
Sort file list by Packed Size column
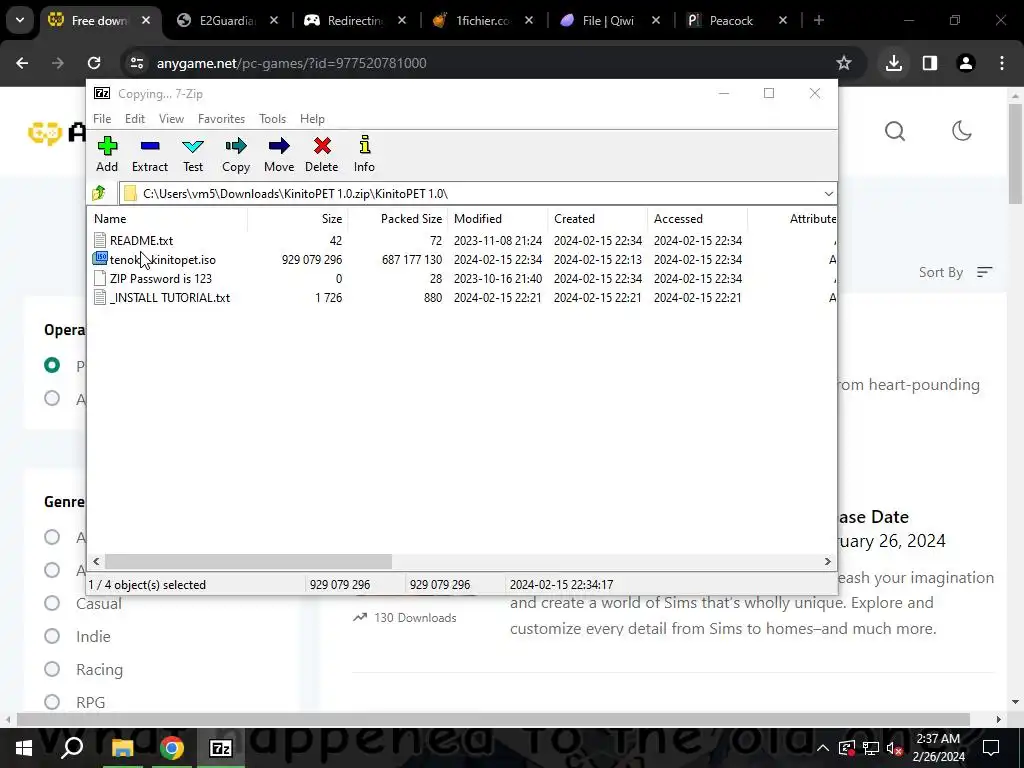click(x=398, y=219)
